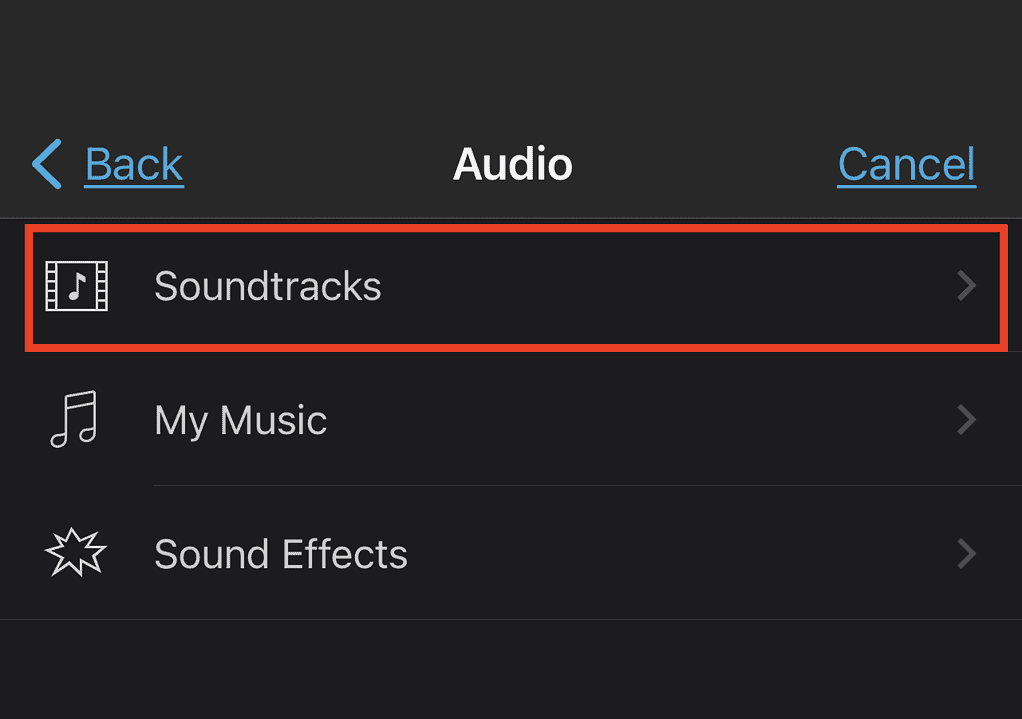Tap the Sound Effects row's empty middle space

[x=680, y=554]
